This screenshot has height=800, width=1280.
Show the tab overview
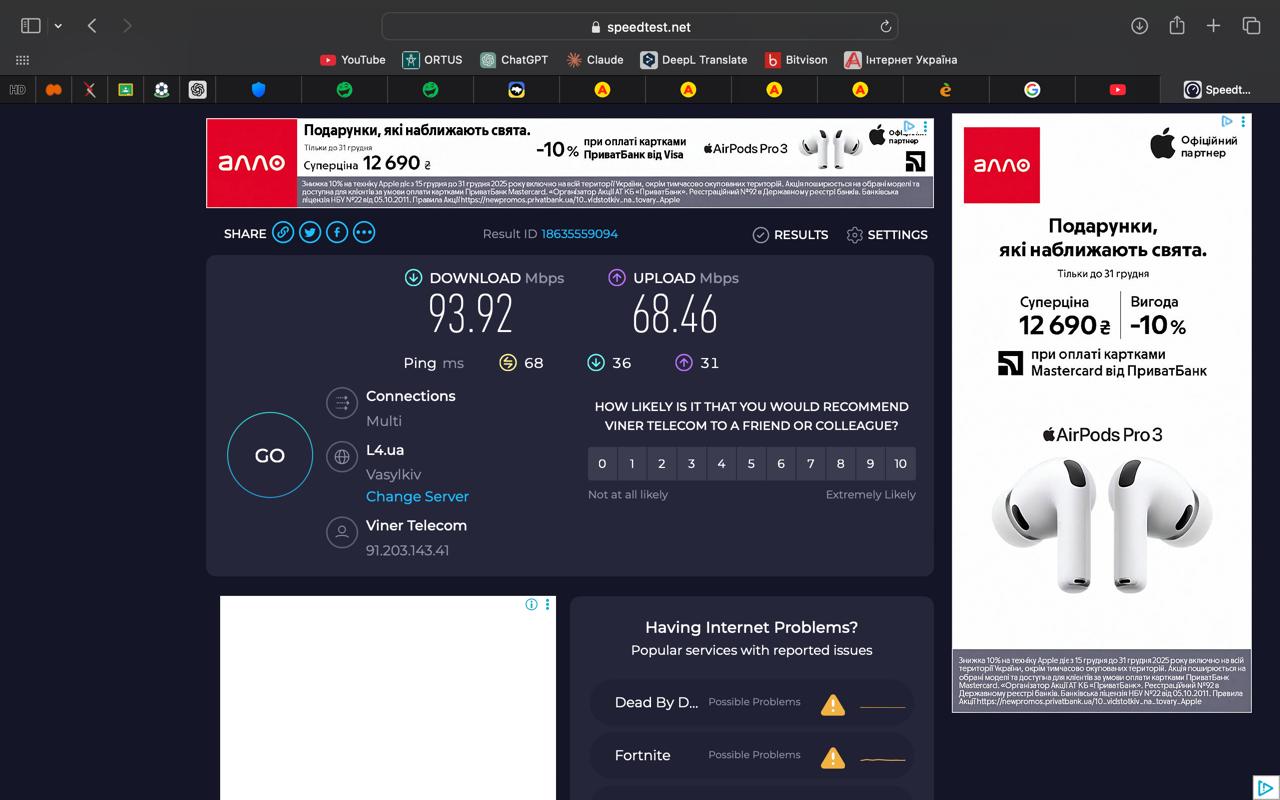pyautogui.click(x=1251, y=26)
